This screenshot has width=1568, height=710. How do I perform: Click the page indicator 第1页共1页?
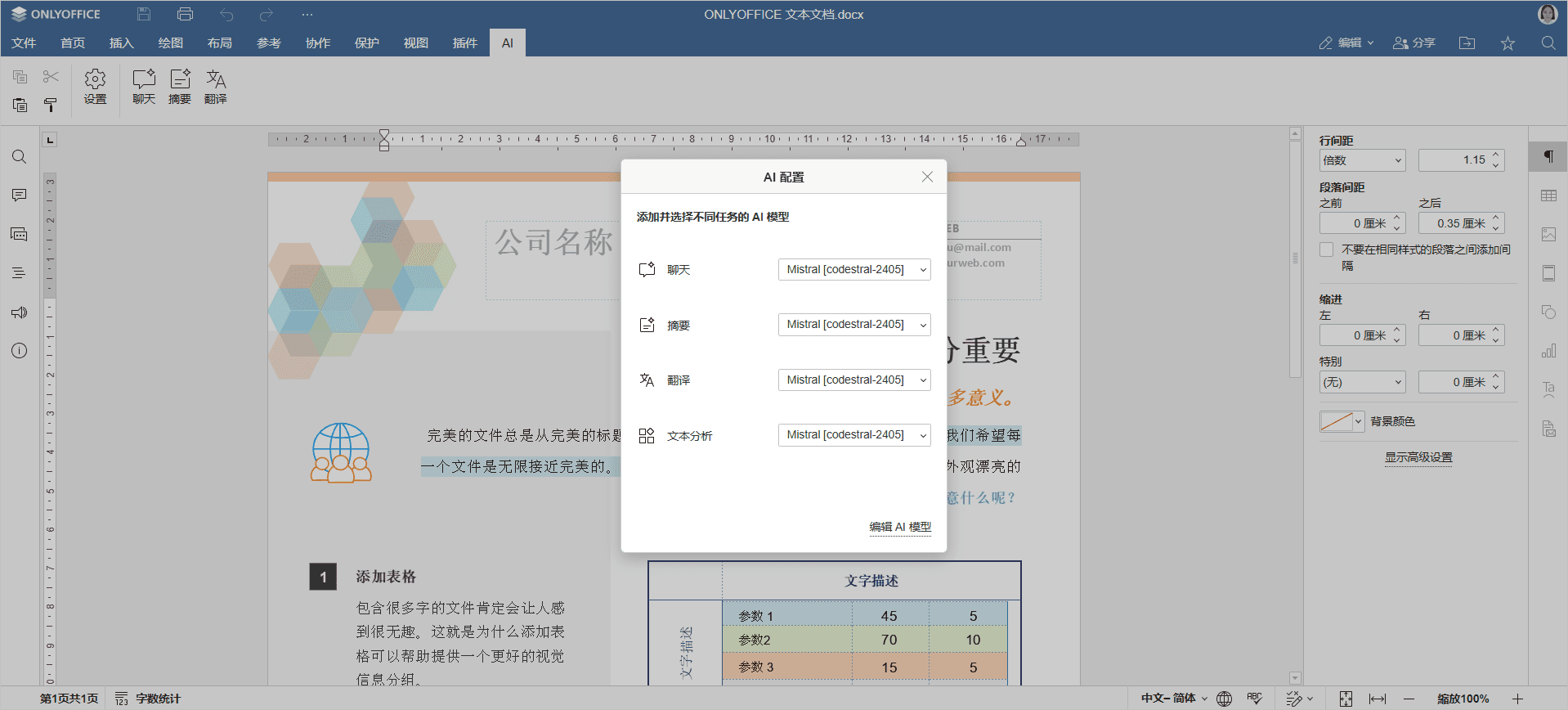click(x=69, y=699)
